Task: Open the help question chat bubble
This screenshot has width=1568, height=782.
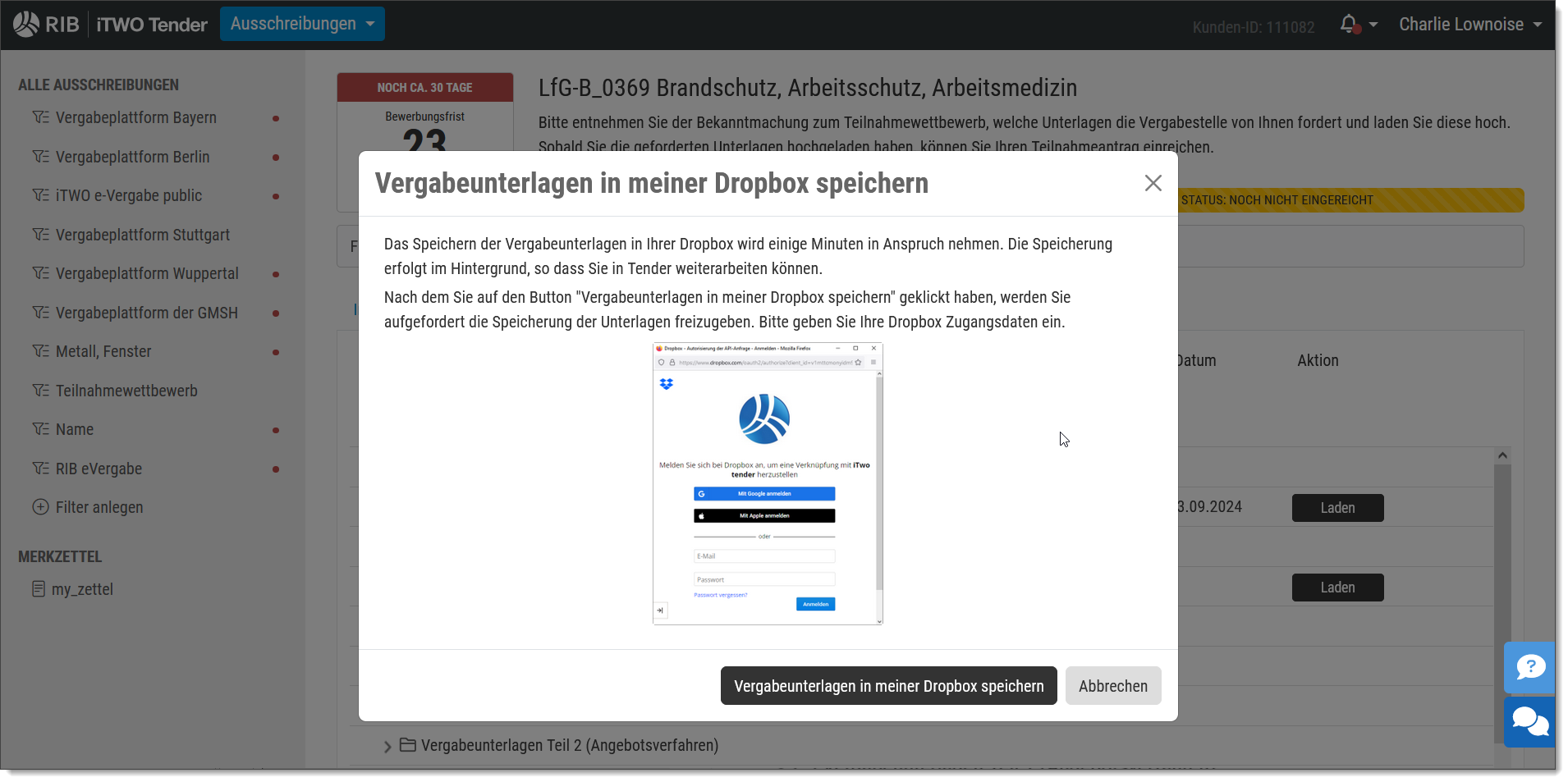Action: pos(1529,667)
